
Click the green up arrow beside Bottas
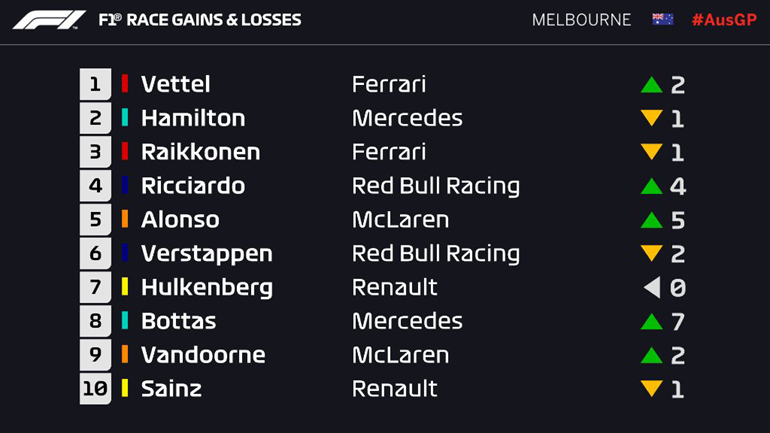click(x=652, y=322)
